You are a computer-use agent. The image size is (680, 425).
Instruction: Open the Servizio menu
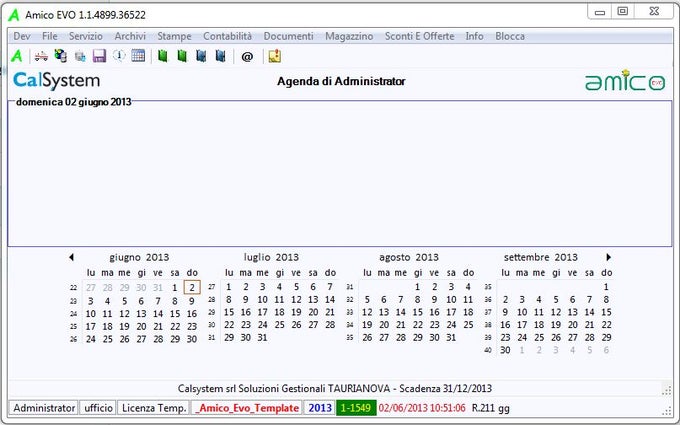(86, 36)
